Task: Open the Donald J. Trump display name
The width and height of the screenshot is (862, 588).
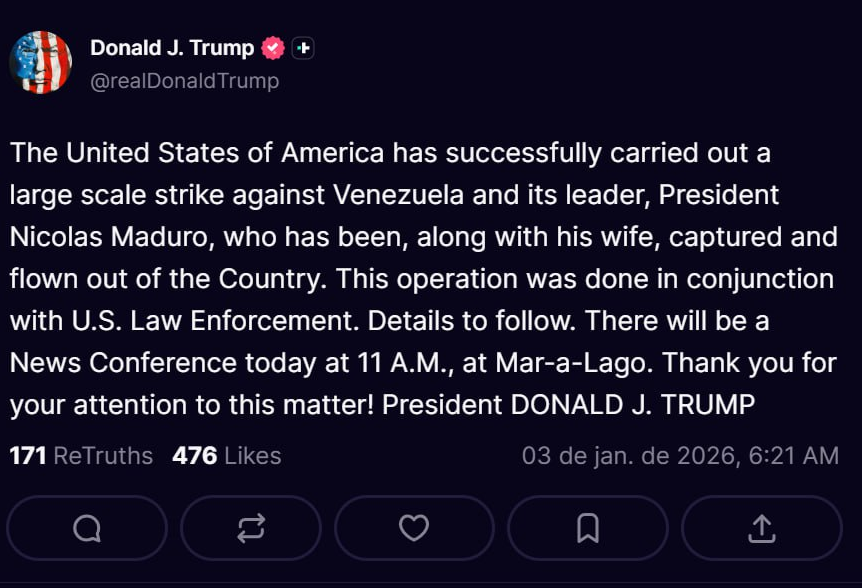Action: click(172, 48)
